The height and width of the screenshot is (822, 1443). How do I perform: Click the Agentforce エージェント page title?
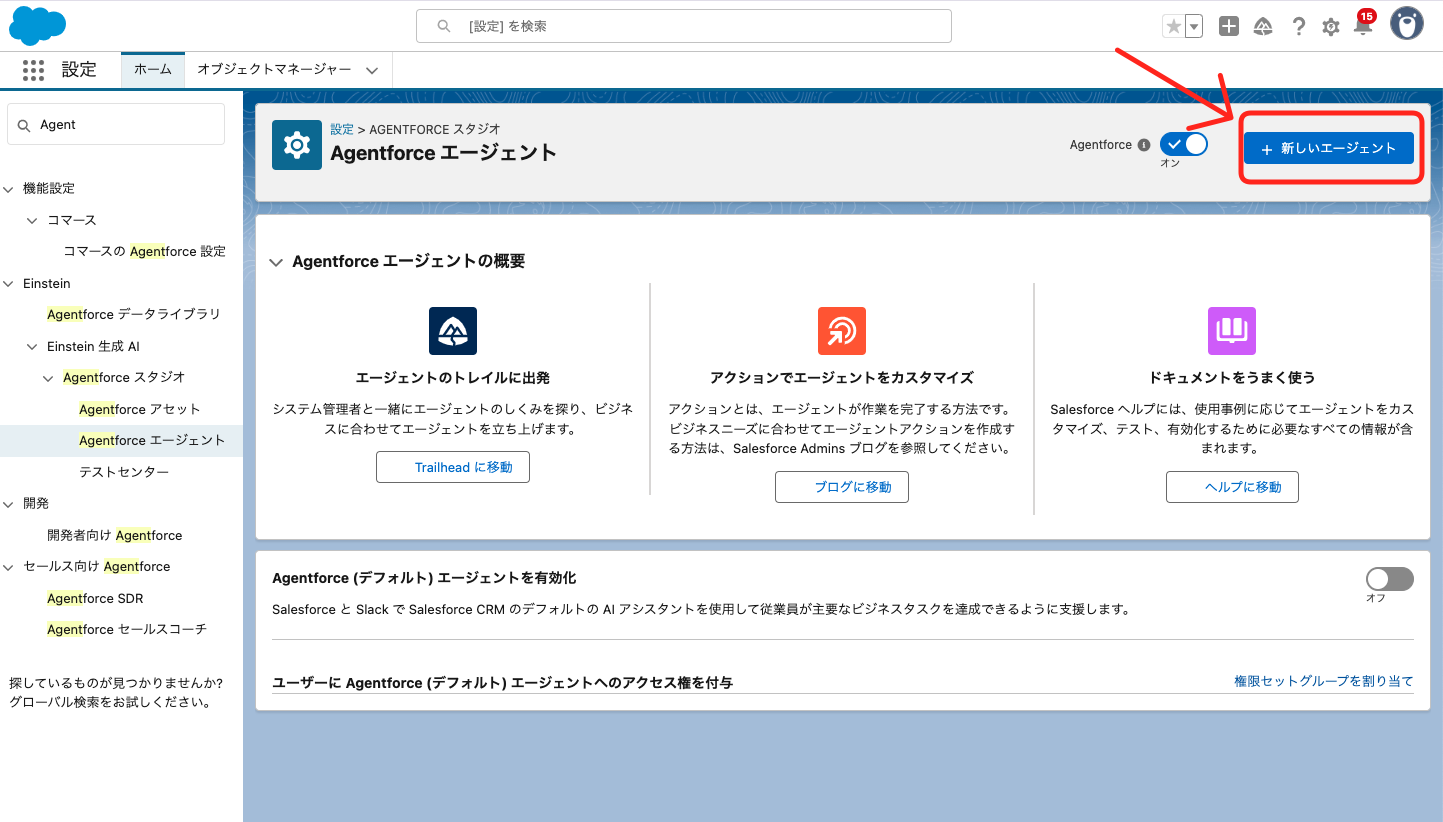tap(443, 153)
